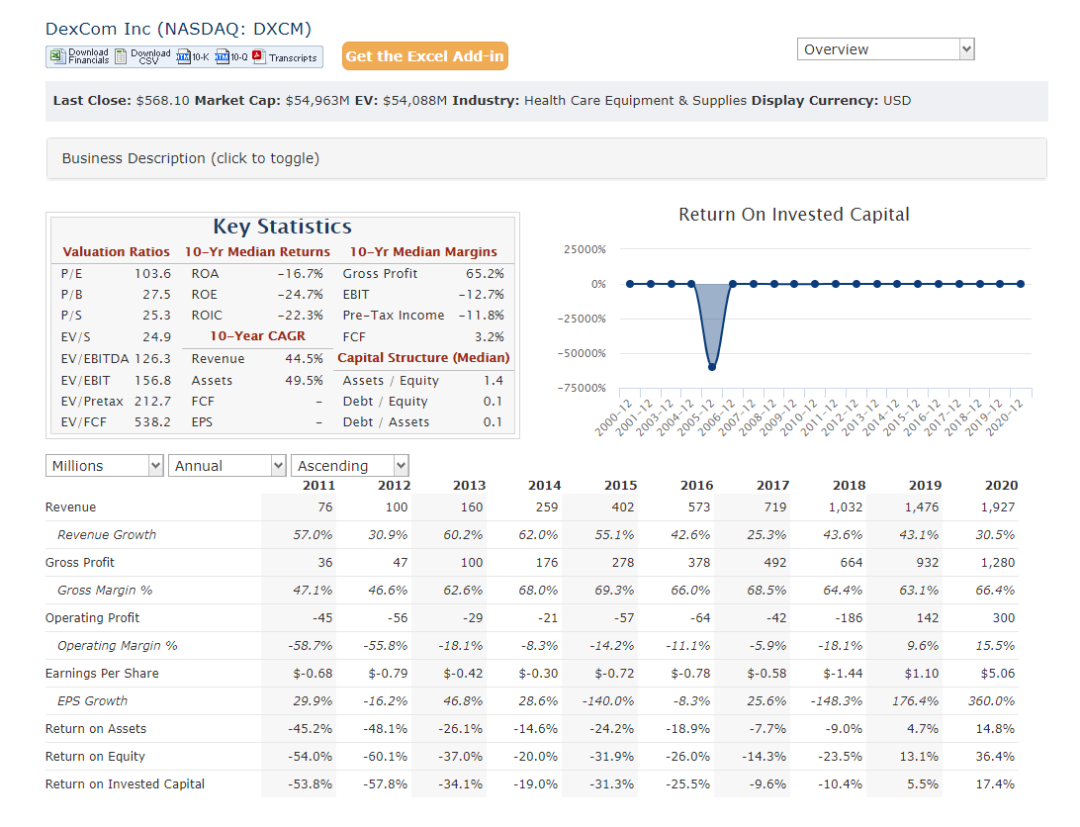This screenshot has height=827, width=1080.
Task: Click the 2006-12 low point on ROIC chart
Action: [712, 367]
